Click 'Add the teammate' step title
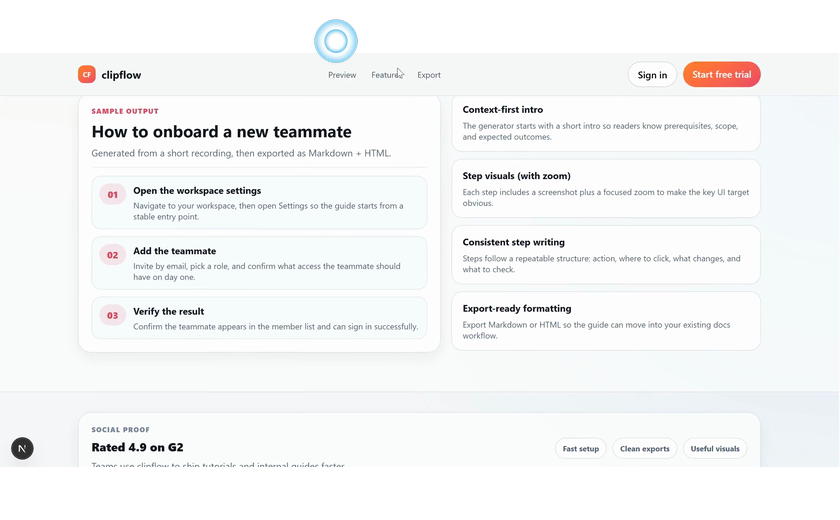 coord(175,251)
